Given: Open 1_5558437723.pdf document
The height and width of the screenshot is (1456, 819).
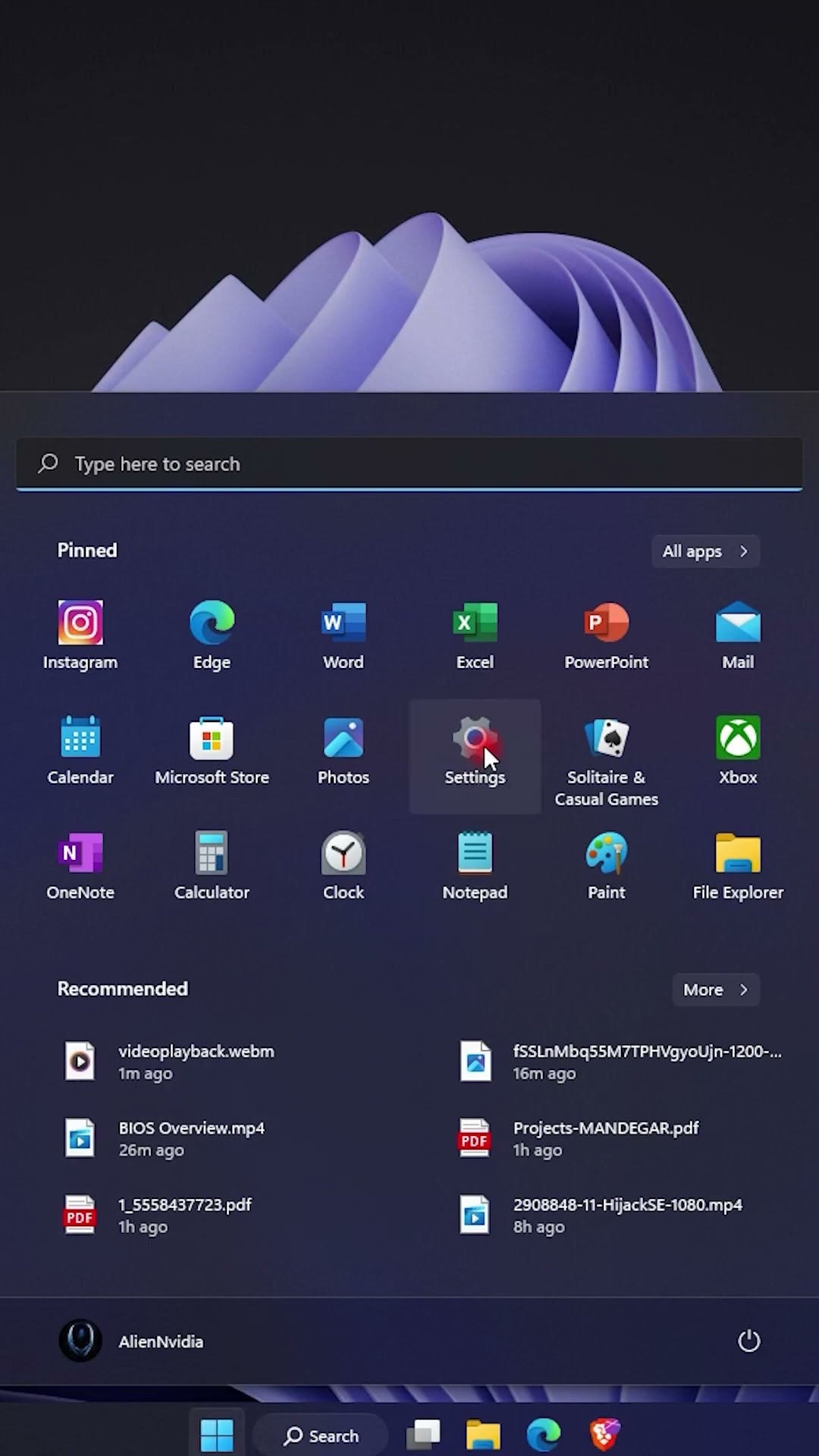Looking at the screenshot, I should (158, 1215).
